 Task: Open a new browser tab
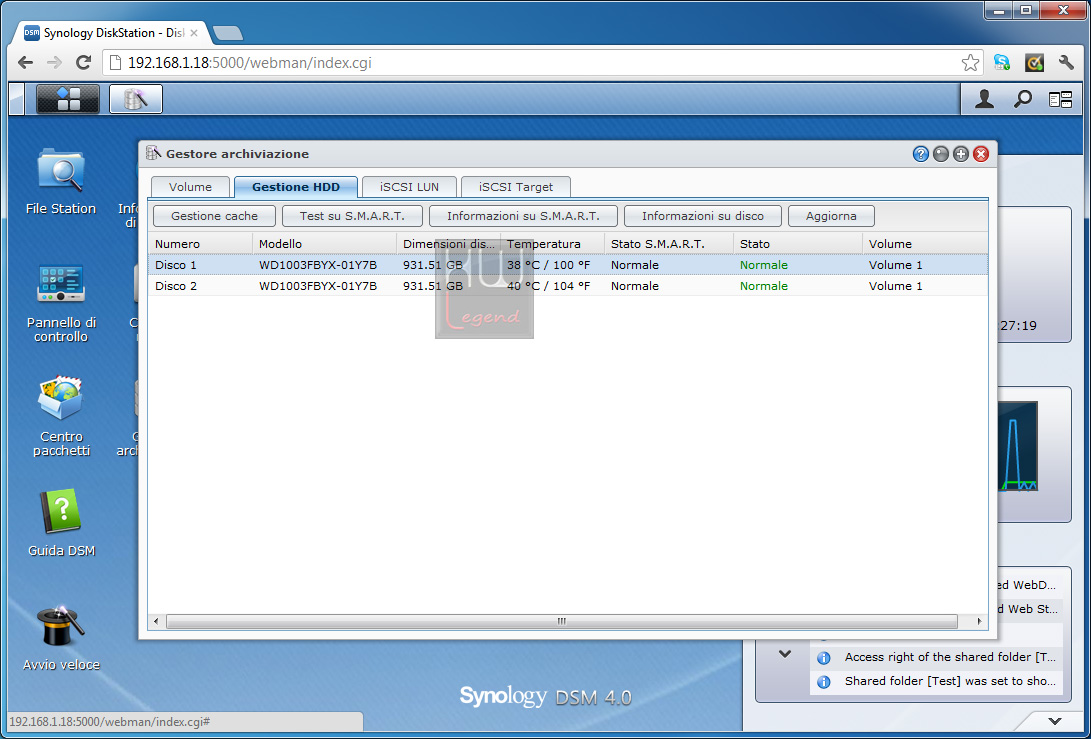pyautogui.click(x=228, y=33)
